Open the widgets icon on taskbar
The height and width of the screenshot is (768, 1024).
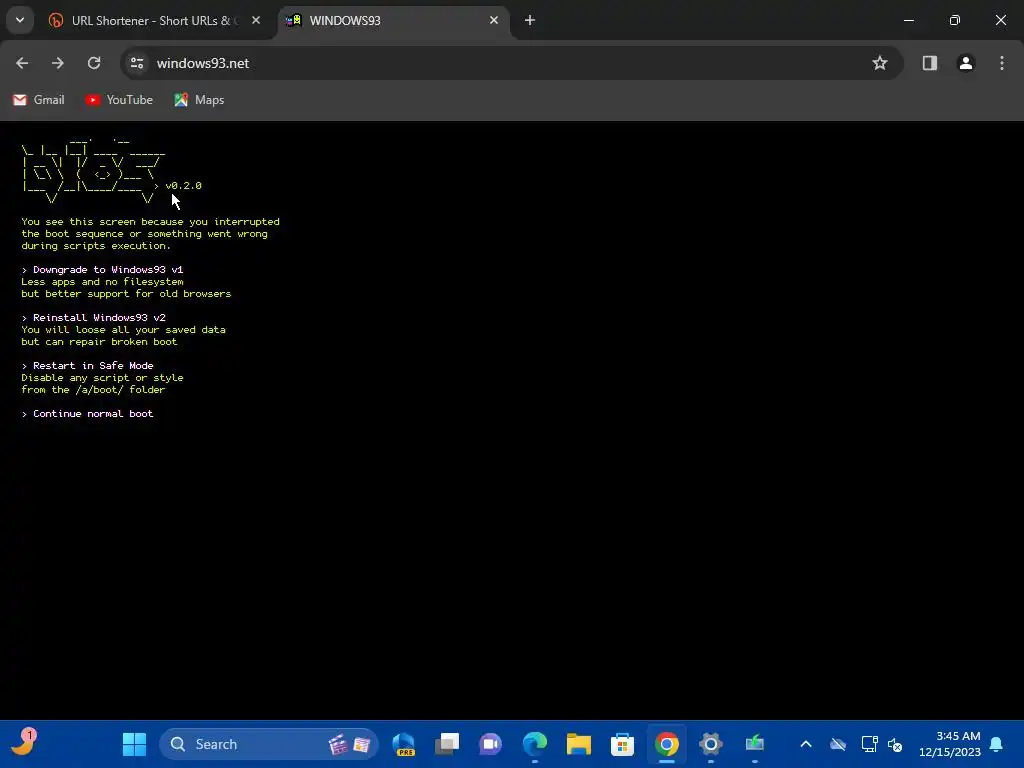(23, 743)
